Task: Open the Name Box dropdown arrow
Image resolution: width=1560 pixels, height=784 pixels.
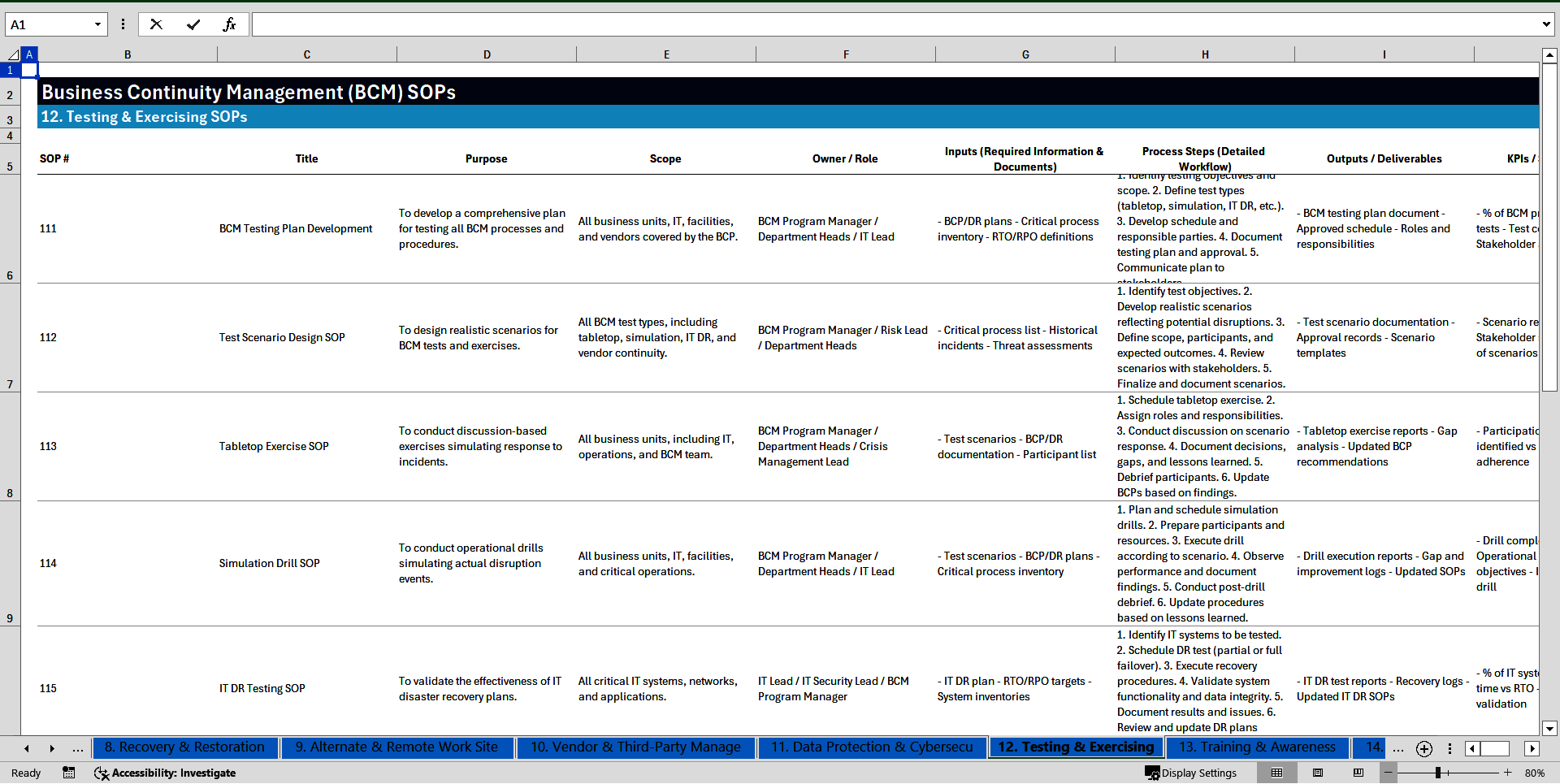Action: click(97, 24)
